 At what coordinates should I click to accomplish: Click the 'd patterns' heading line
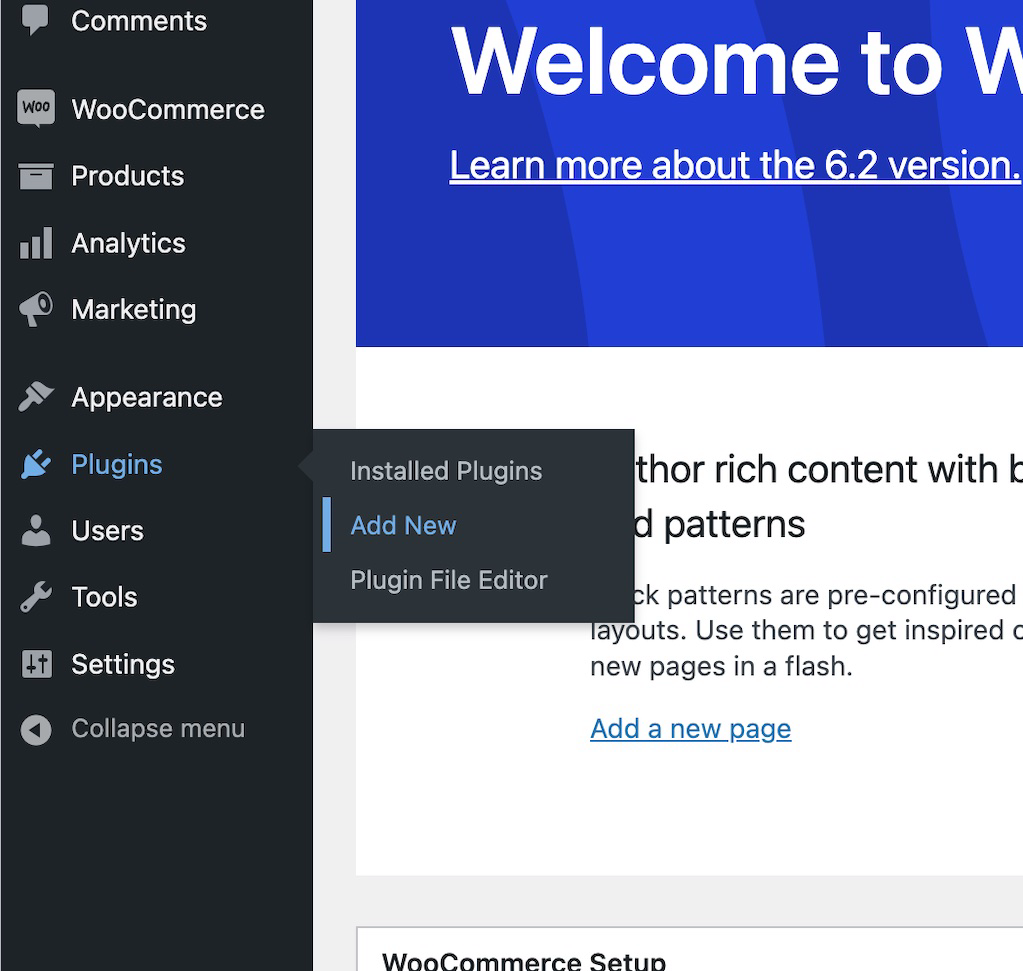(720, 525)
